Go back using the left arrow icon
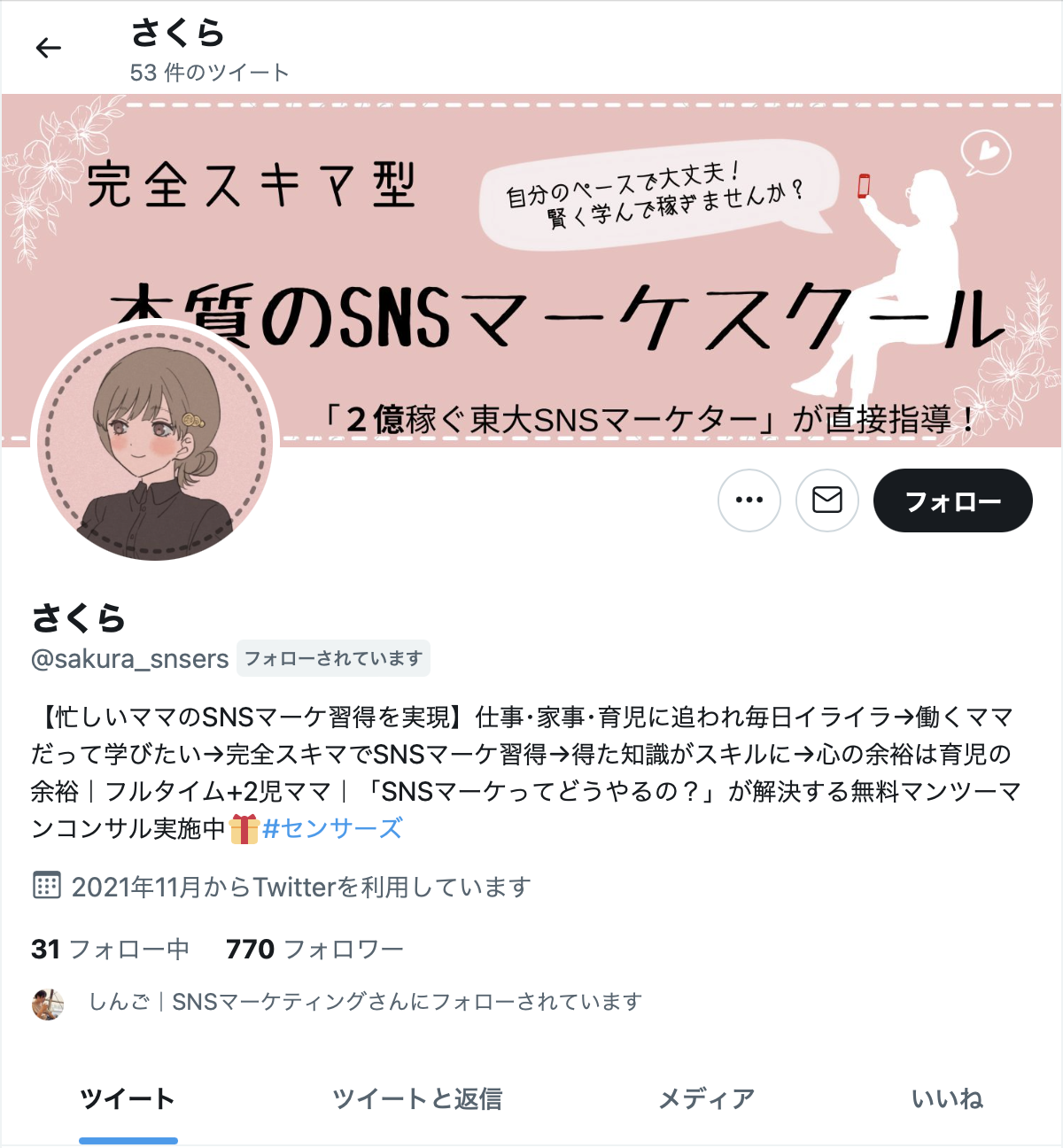This screenshot has width=1063, height=1148. coord(49,48)
